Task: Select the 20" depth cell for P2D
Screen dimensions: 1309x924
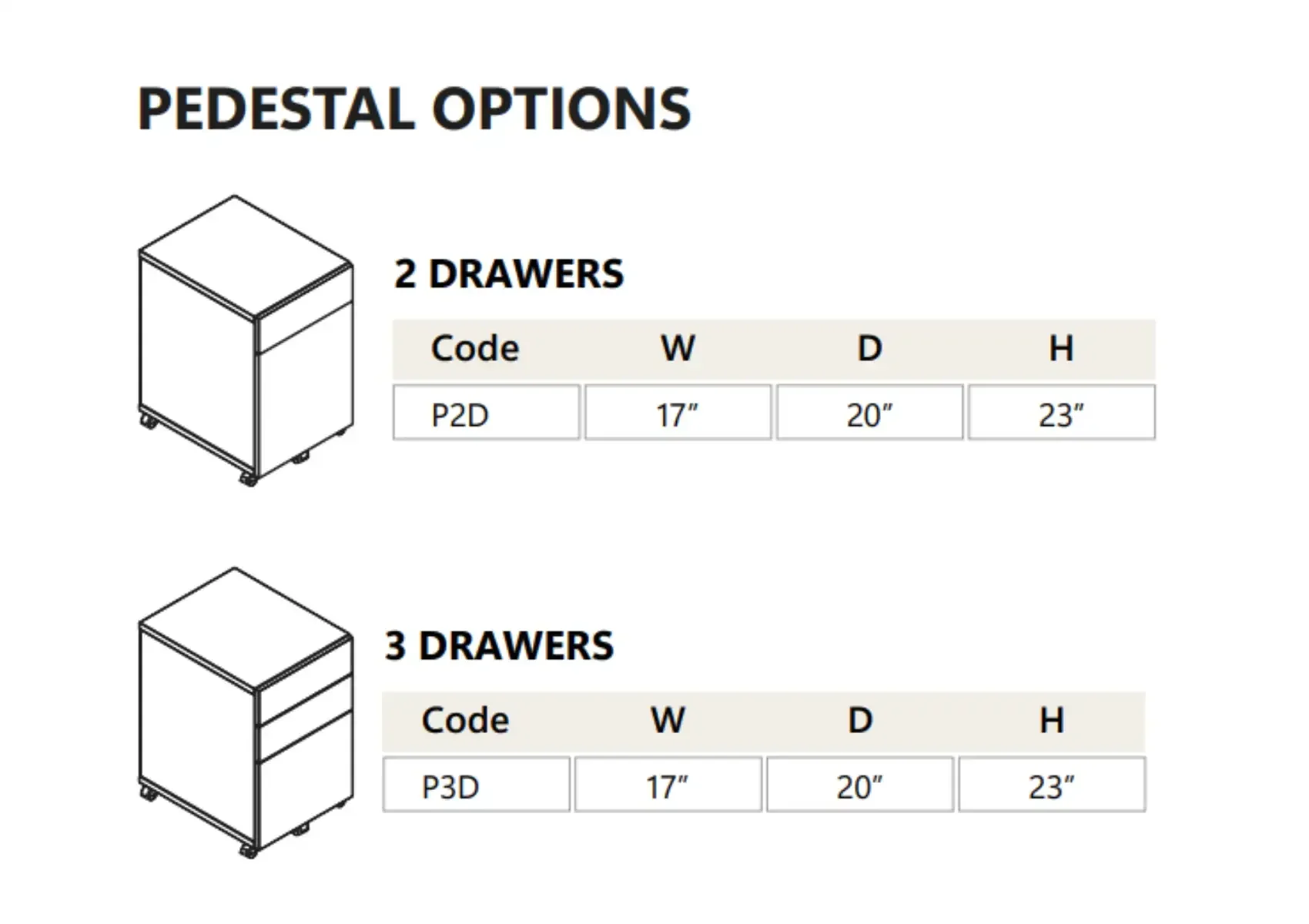Action: (869, 413)
